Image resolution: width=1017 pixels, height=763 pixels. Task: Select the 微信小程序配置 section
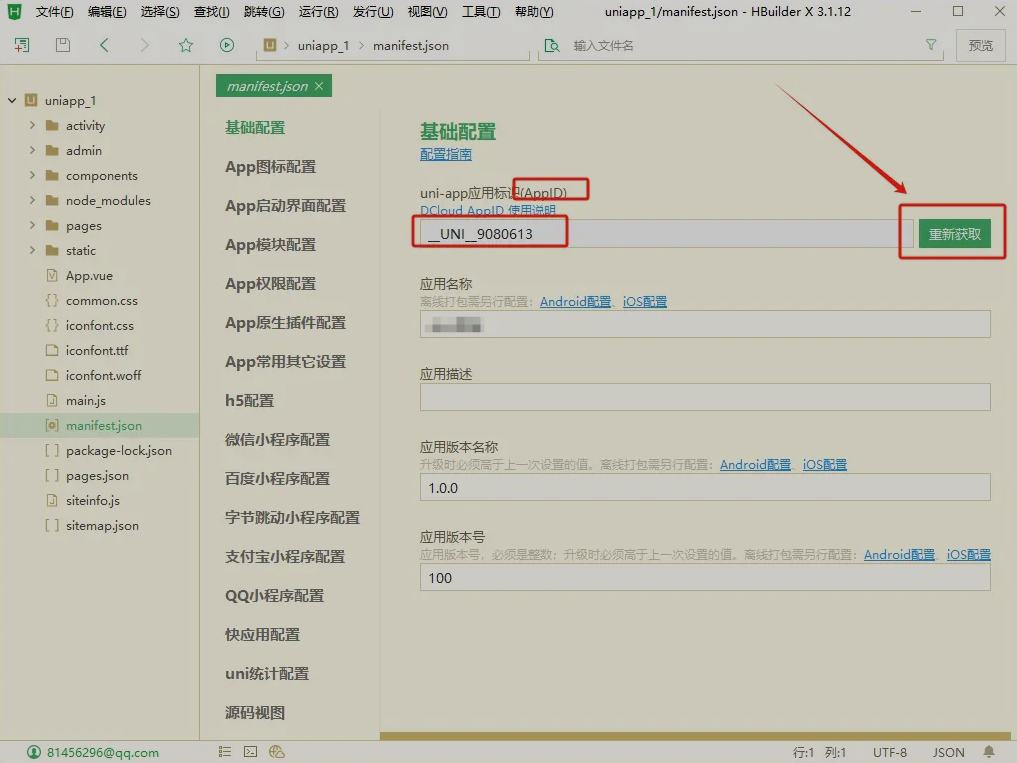[278, 439]
